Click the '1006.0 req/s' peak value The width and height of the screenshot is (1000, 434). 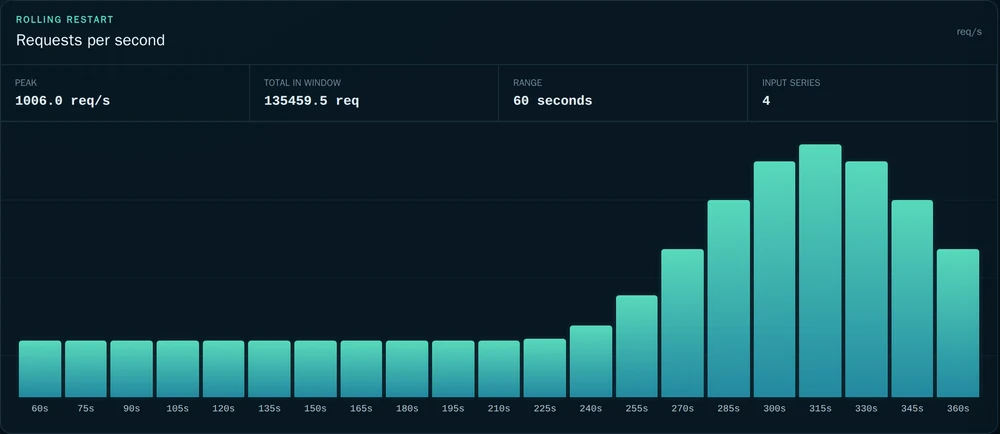pos(62,101)
